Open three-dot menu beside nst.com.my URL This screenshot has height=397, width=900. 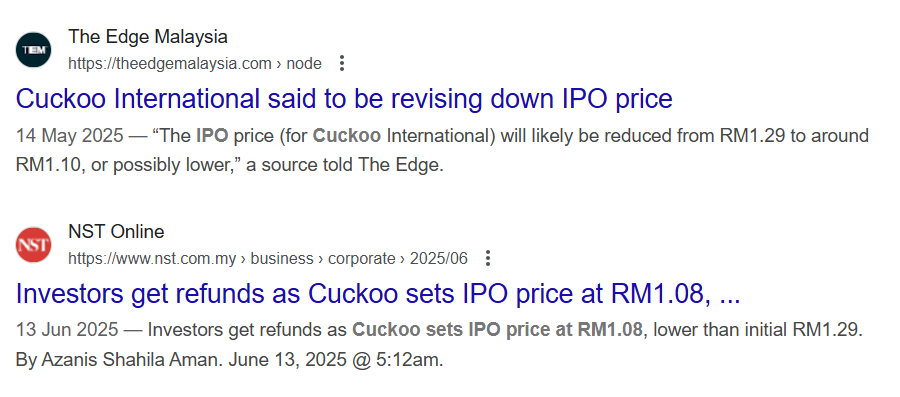tap(488, 258)
